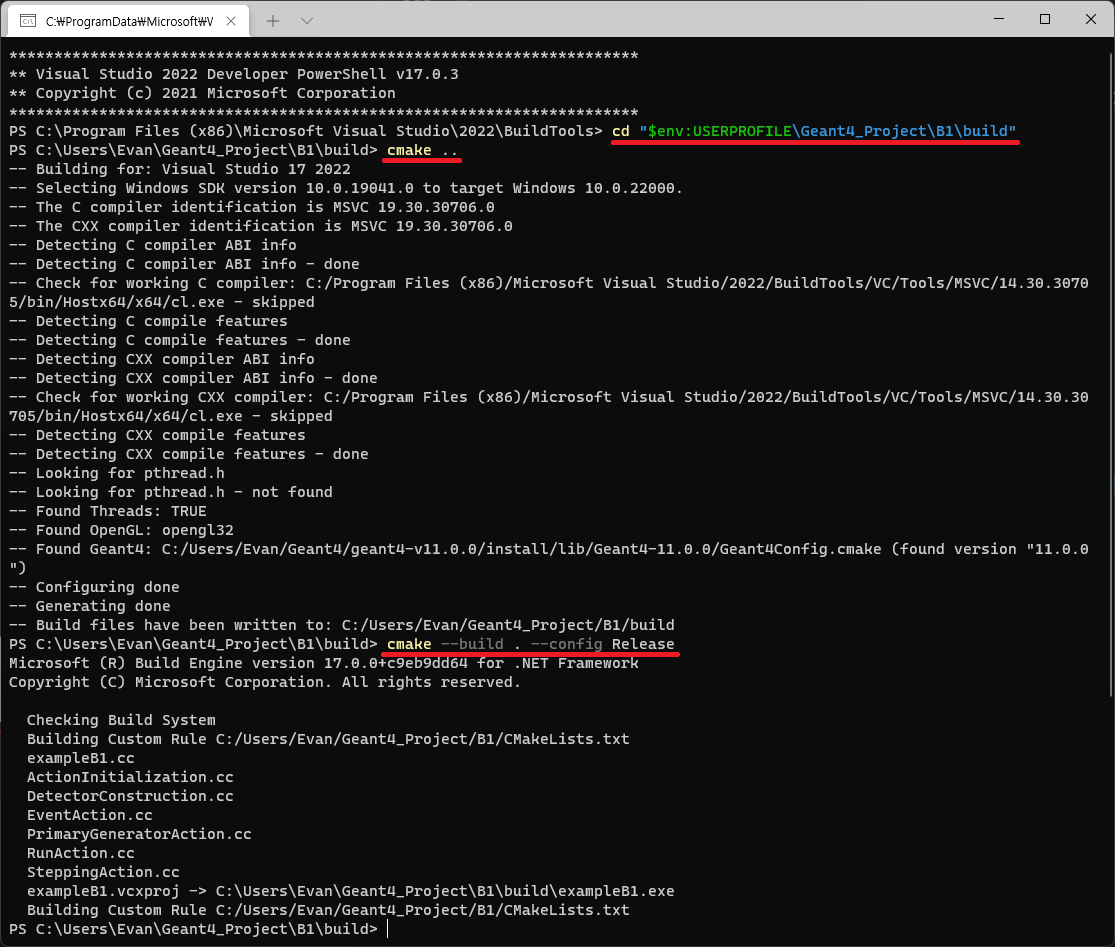Close the C:\ProgramData terminal tab
The height and width of the screenshot is (947, 1115).
(x=230, y=20)
